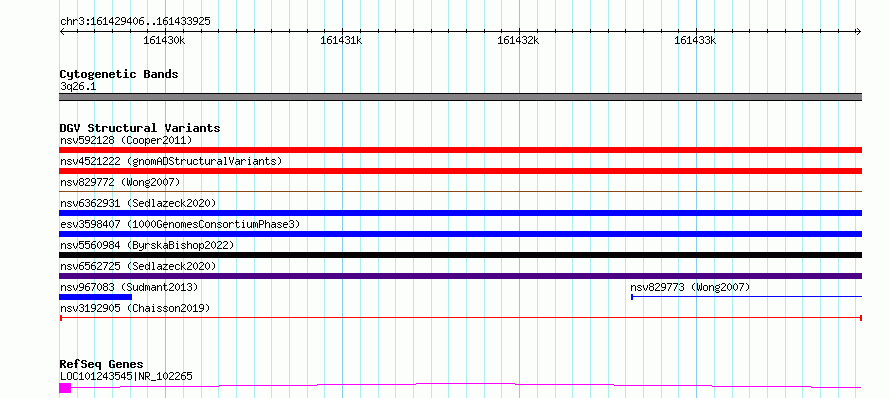Select the short blue nsv967083 bar
The width and height of the screenshot is (890, 398).
coord(95,297)
